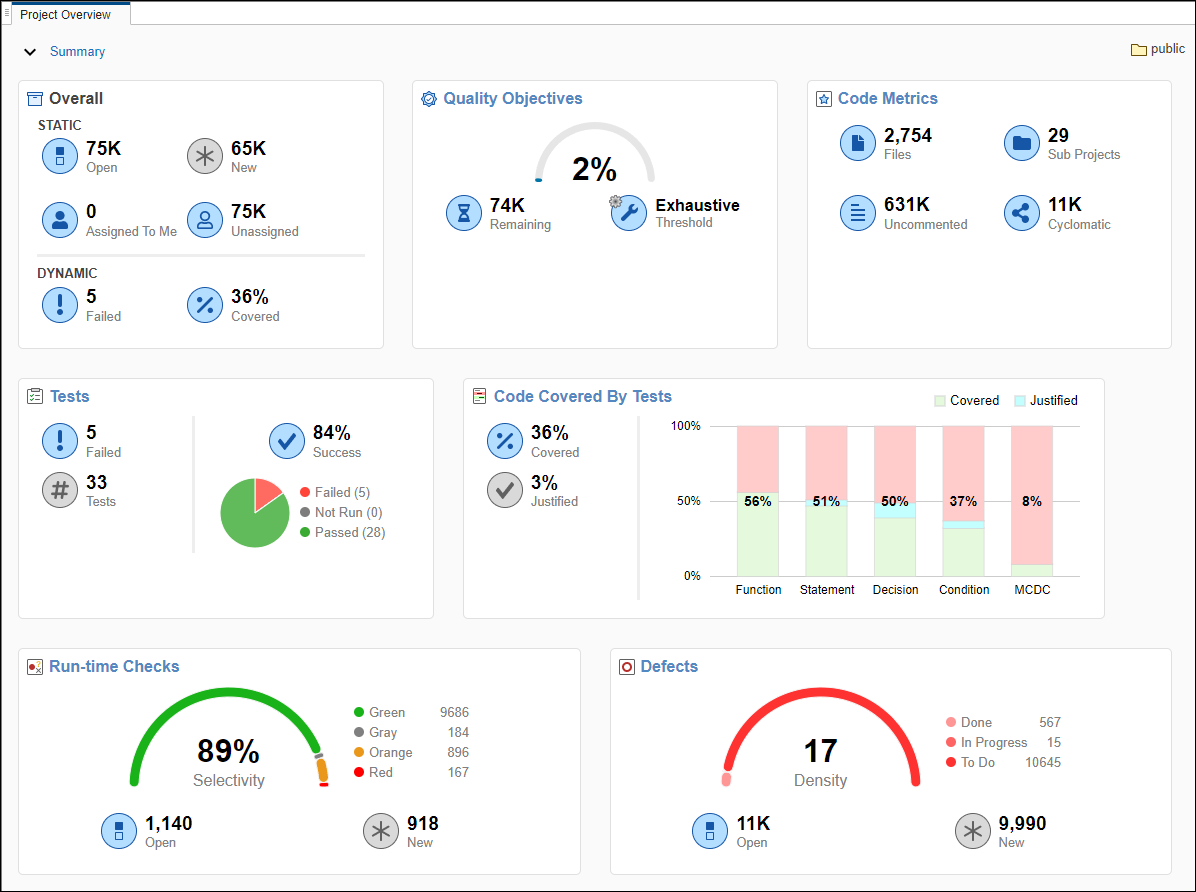Click the MCDC coverage bar
1196x892 pixels.
coord(1032,500)
